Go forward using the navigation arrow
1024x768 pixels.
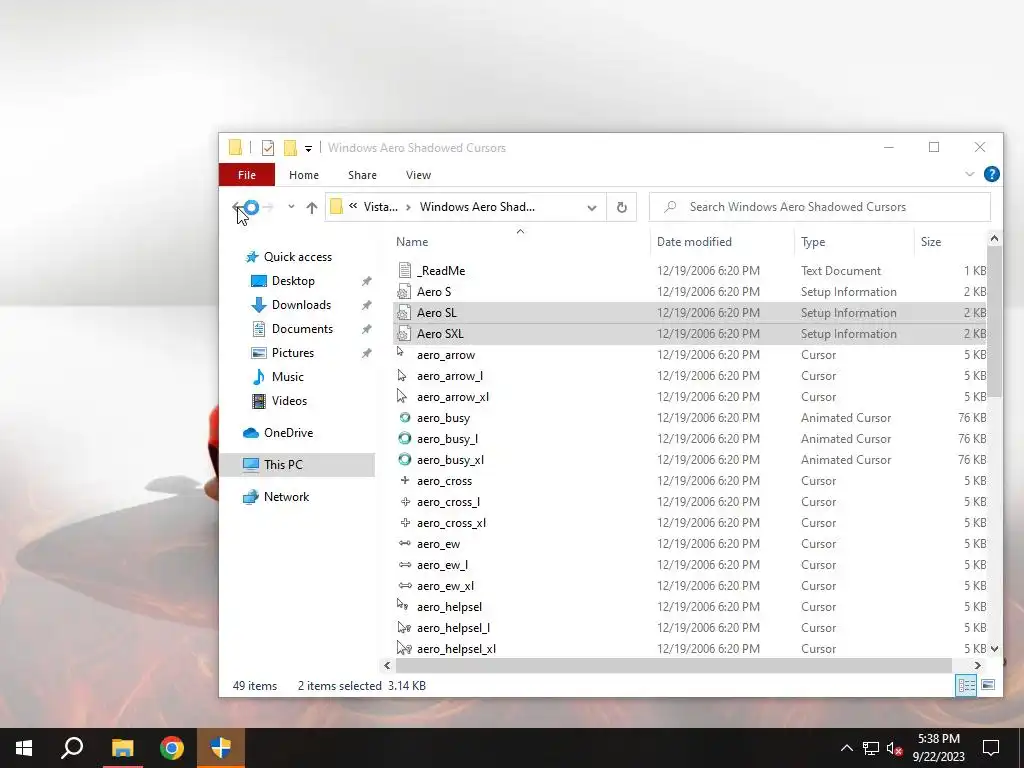[x=268, y=208]
